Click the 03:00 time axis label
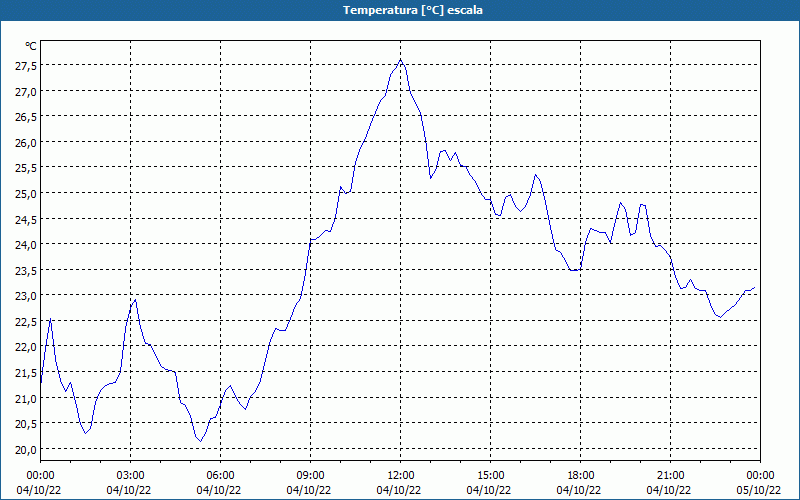This screenshot has width=800, height=500. 131,476
